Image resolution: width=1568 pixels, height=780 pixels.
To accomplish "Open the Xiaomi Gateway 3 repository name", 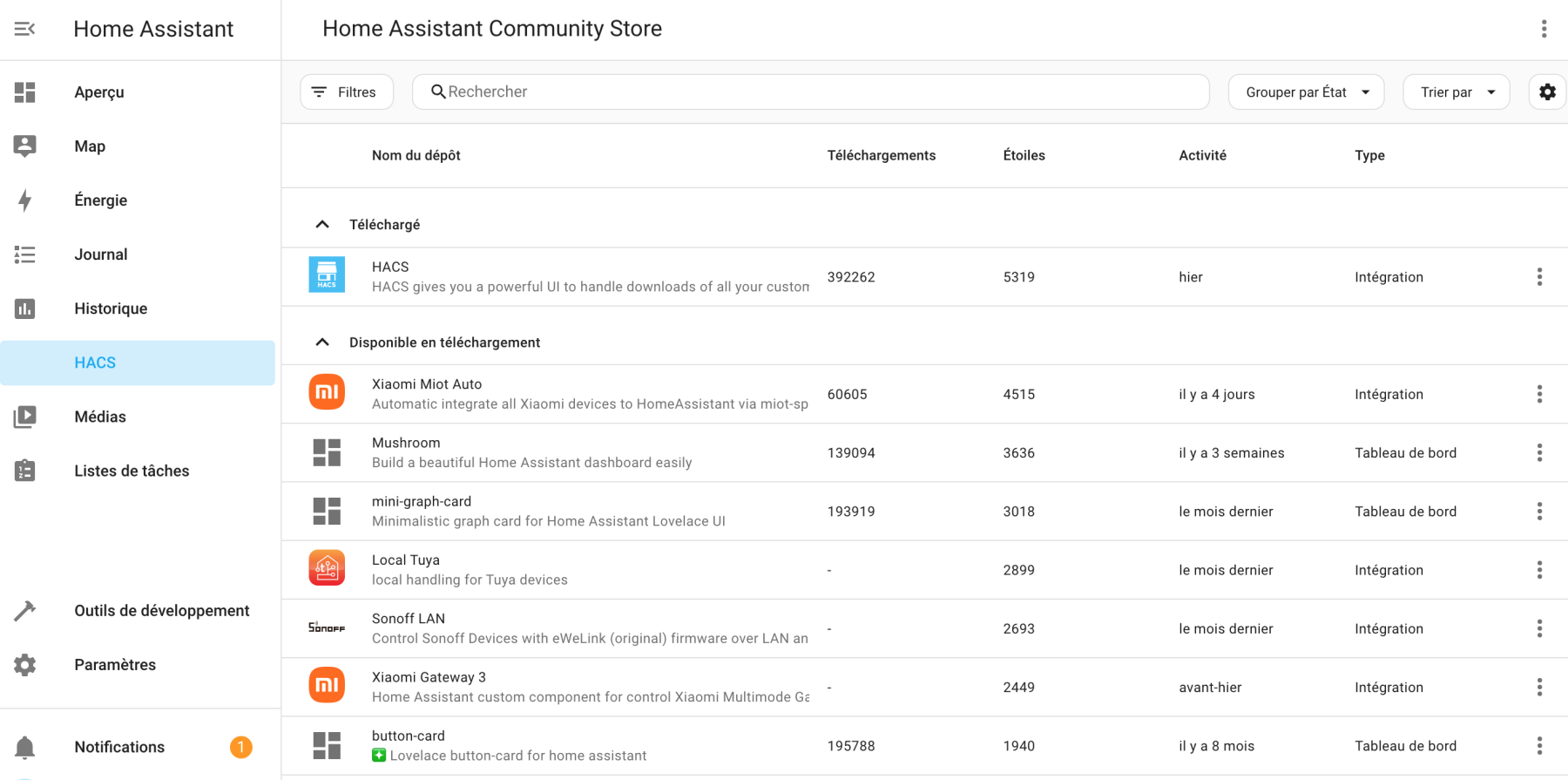I will [x=429, y=677].
